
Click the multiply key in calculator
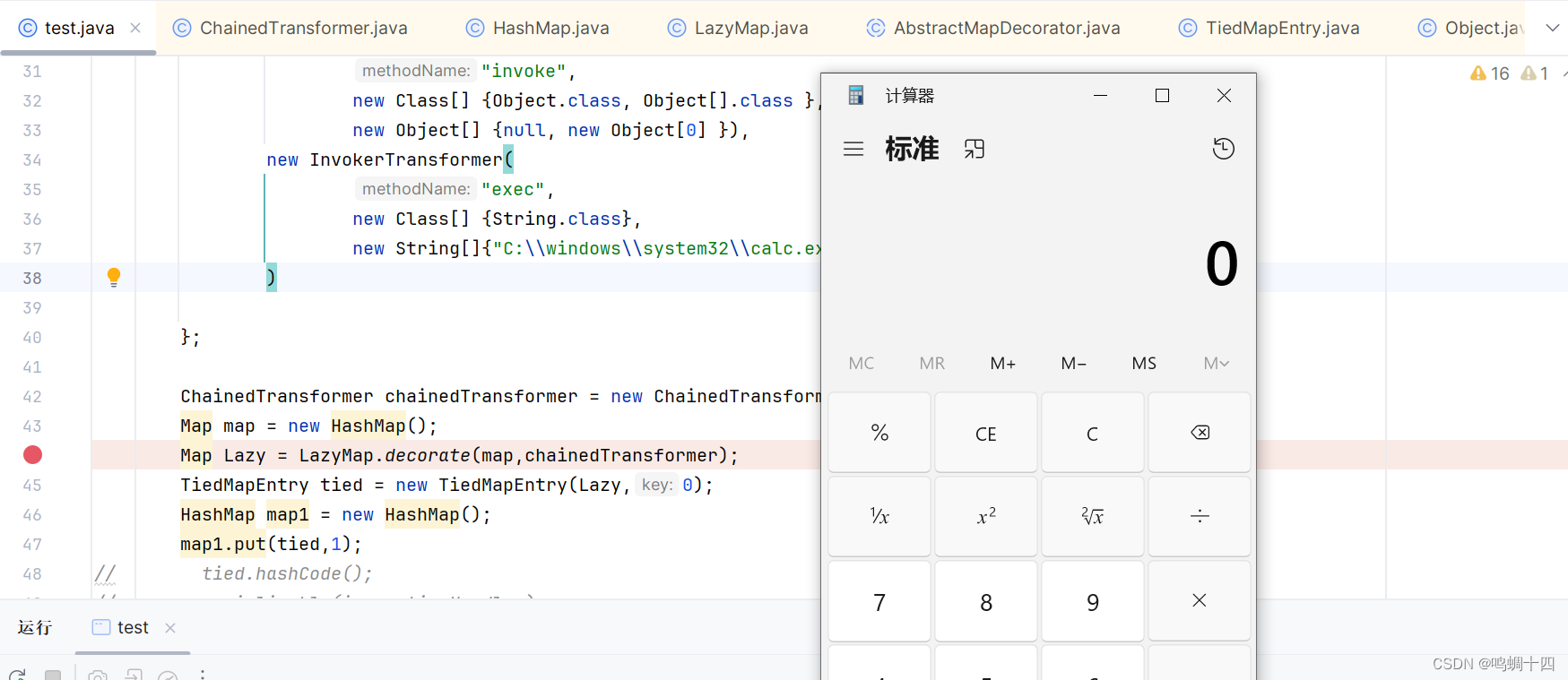point(1200,600)
